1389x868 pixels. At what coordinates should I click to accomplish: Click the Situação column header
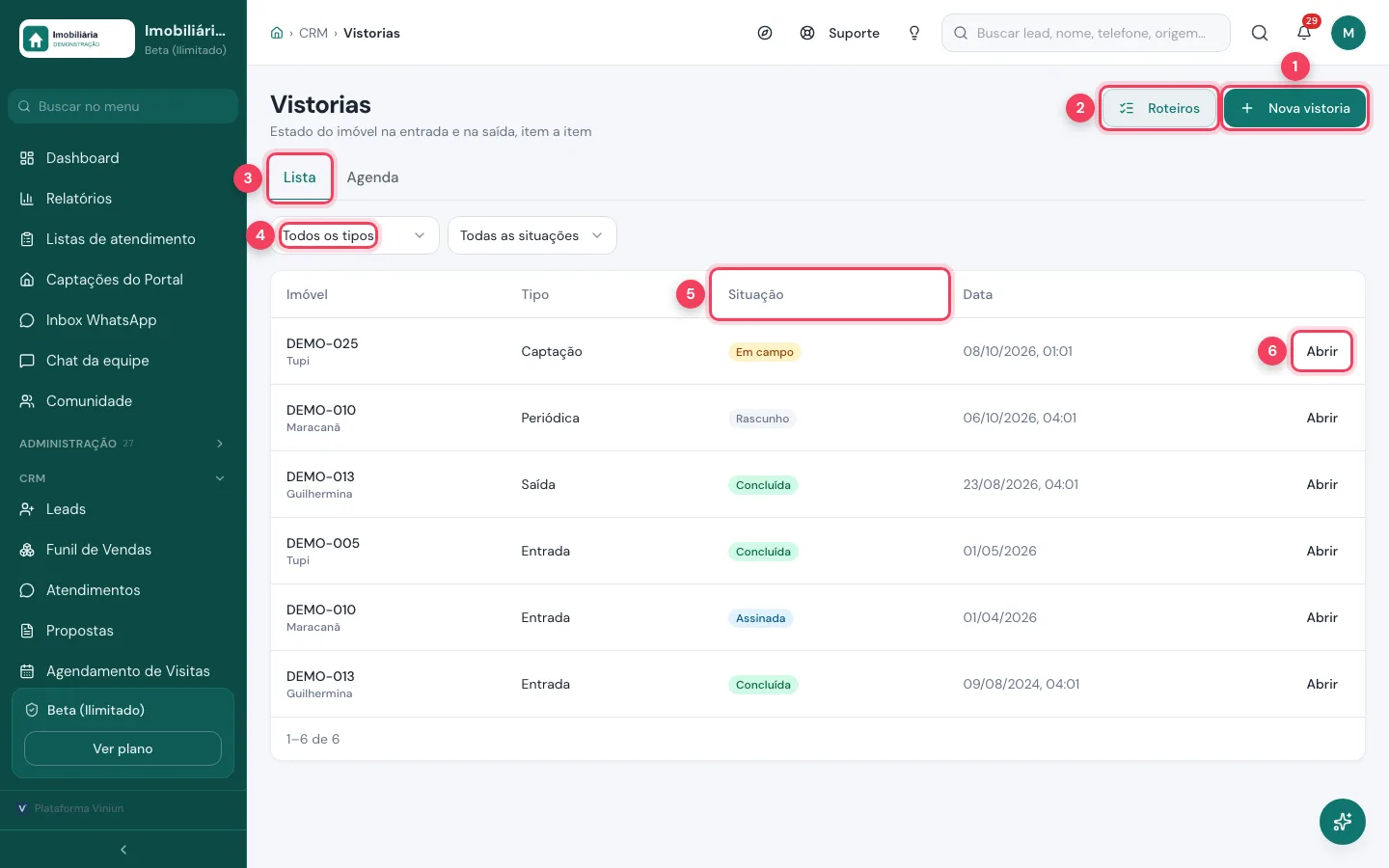830,294
